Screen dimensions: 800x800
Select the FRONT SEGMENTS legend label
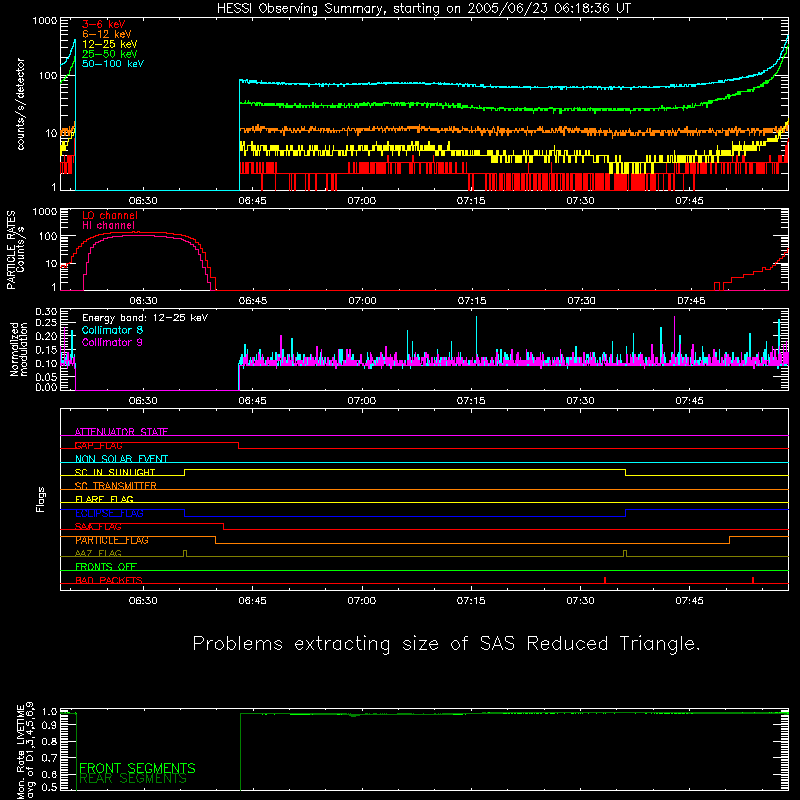coord(137,768)
